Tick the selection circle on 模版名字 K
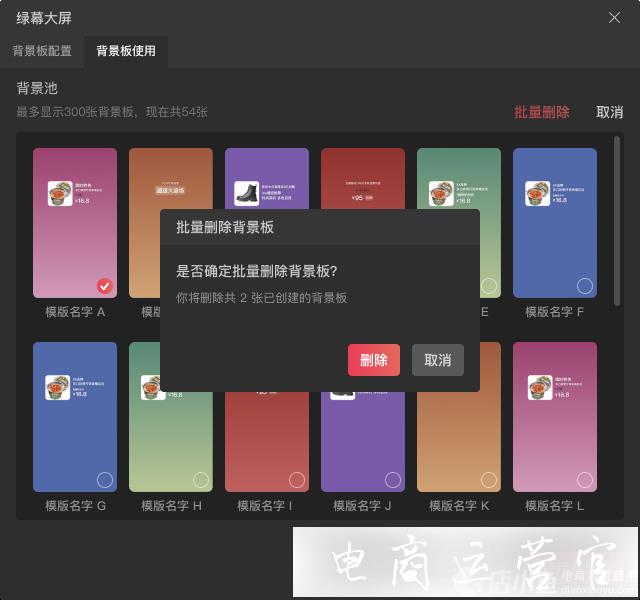640x600 pixels. tap(489, 480)
